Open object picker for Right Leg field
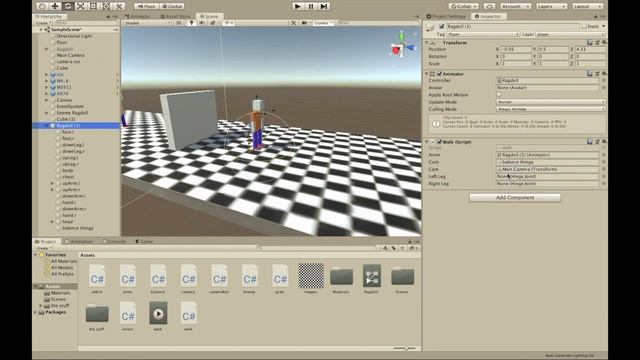The width and height of the screenshot is (640, 360). tap(604, 184)
